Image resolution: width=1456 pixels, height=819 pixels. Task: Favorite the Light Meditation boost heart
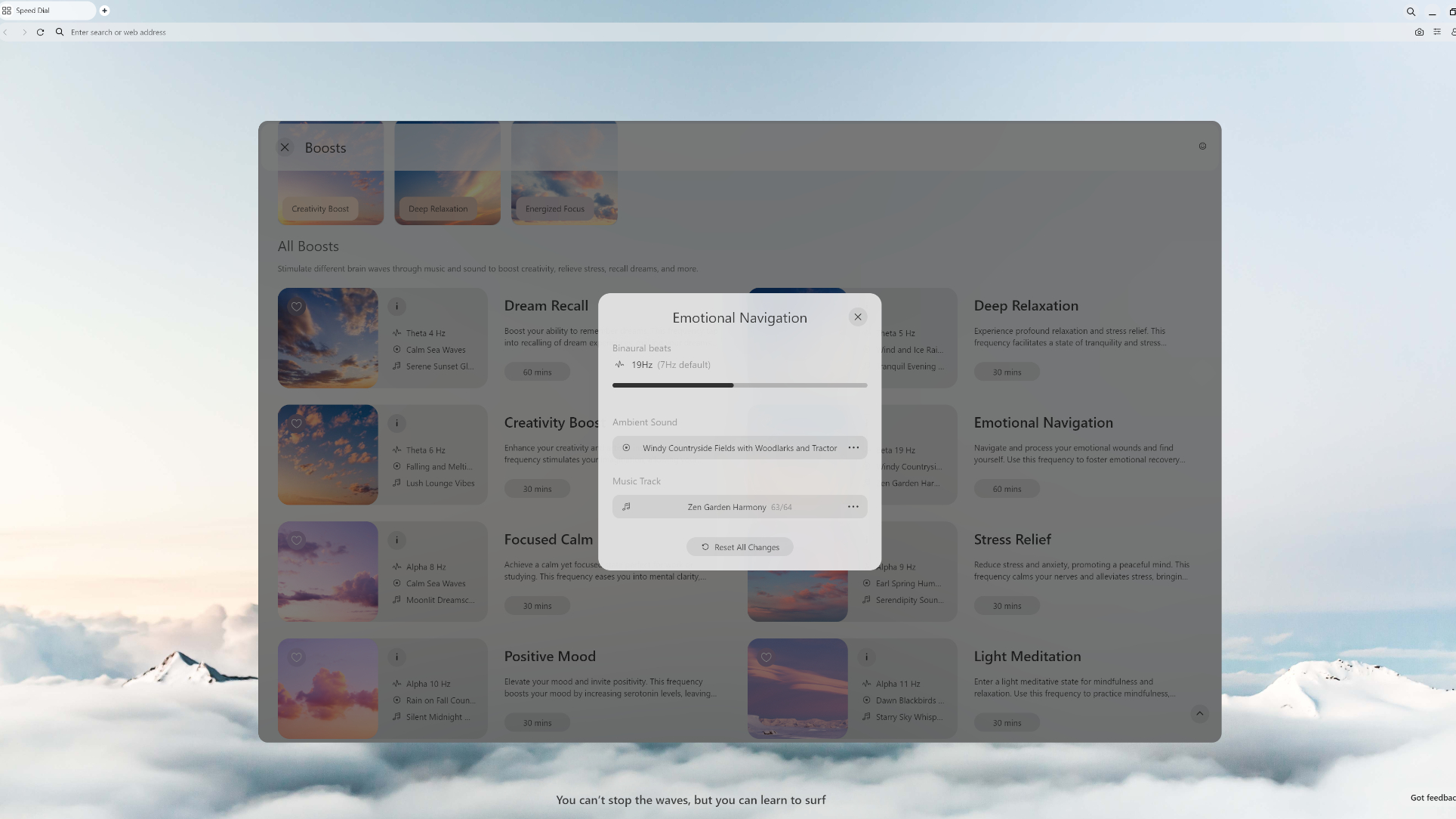(767, 657)
